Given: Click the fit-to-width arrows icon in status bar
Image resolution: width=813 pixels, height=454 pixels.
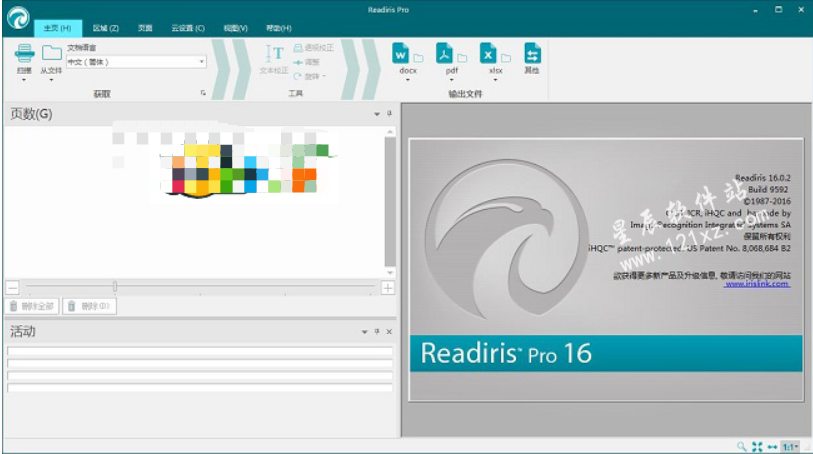Looking at the screenshot, I should click(x=773, y=447).
